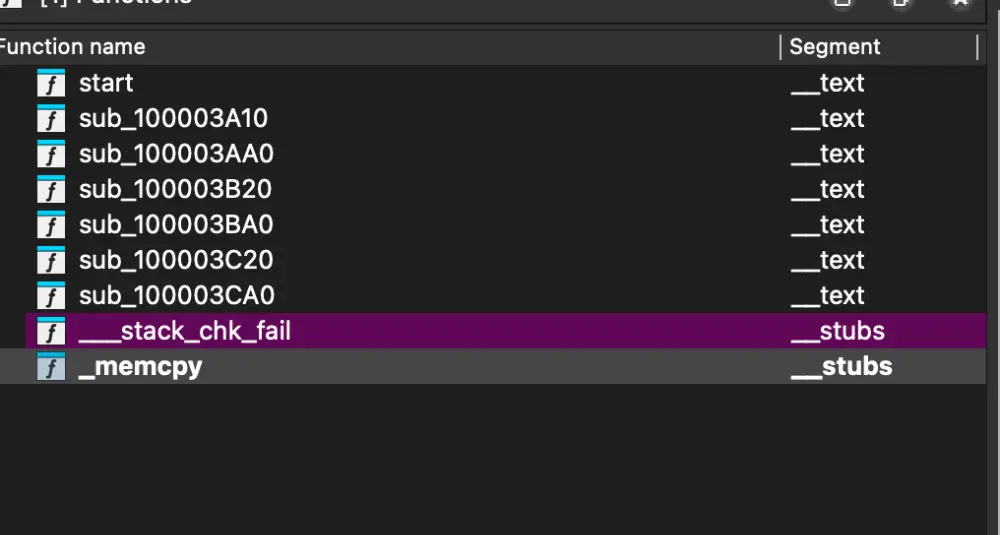Select sub_100003A10 in the functions list
Viewport: 1000px width, 535px height.
(173, 119)
